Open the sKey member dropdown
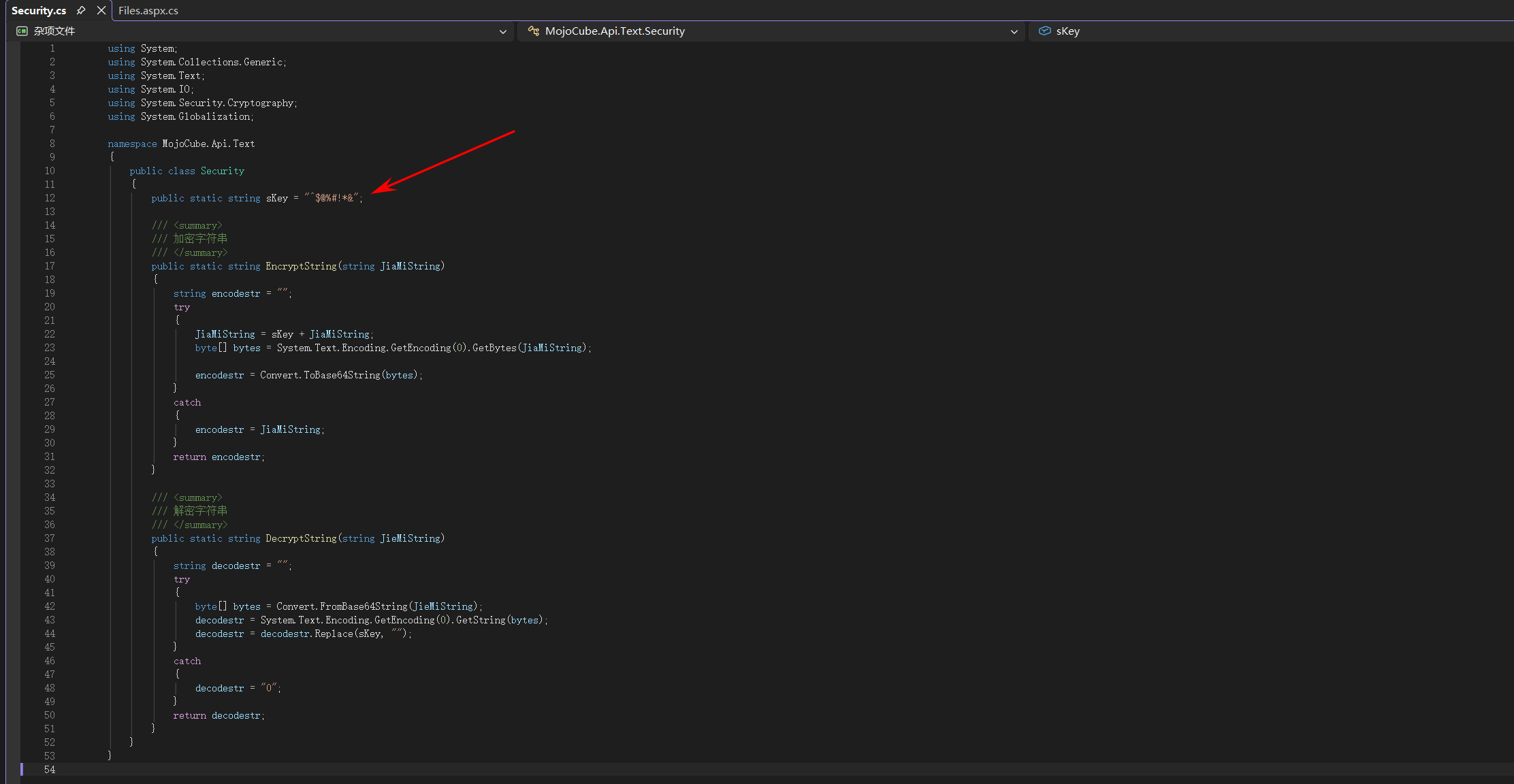The image size is (1514, 784). click(x=1068, y=31)
